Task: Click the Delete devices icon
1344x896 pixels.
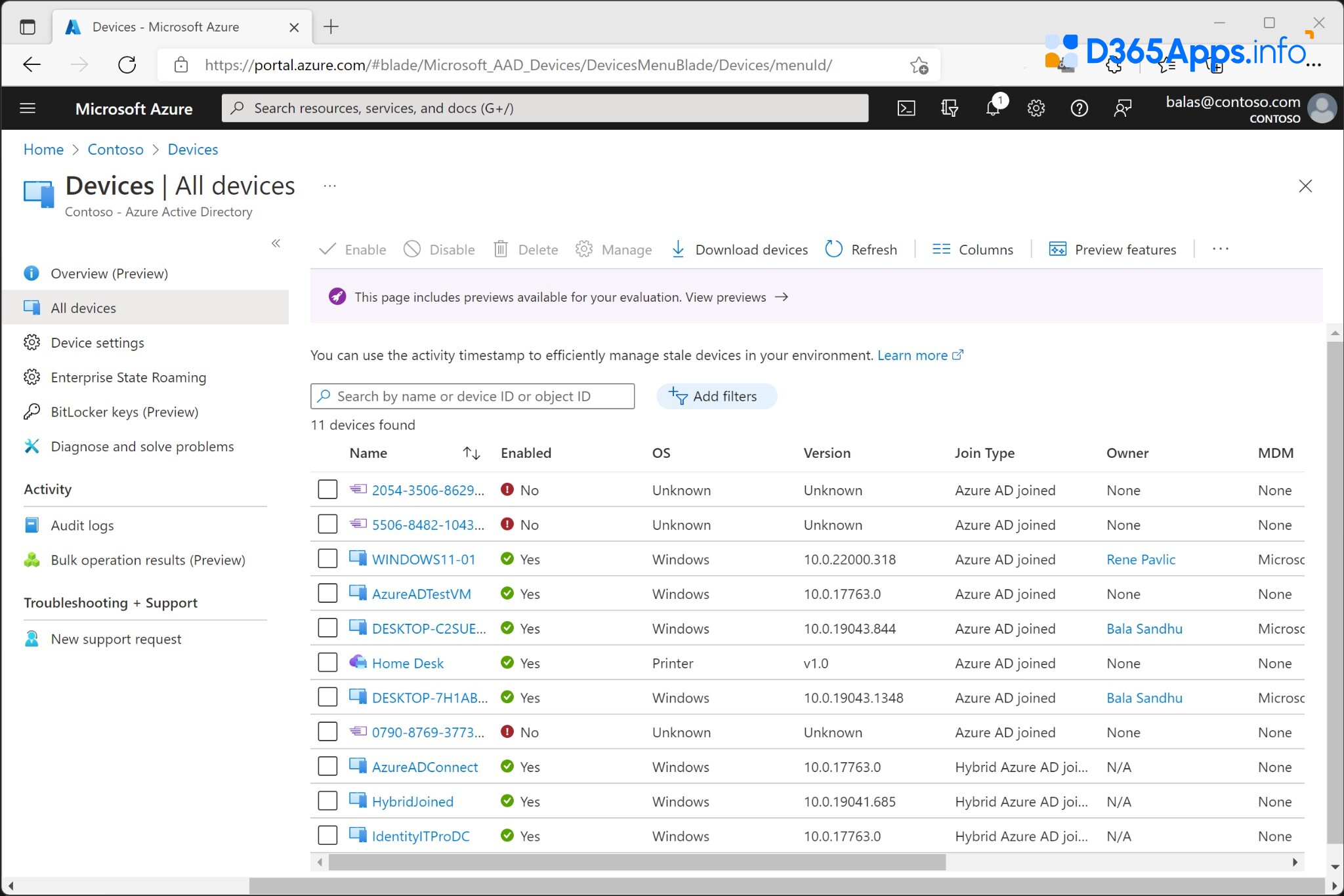Action: click(x=501, y=249)
